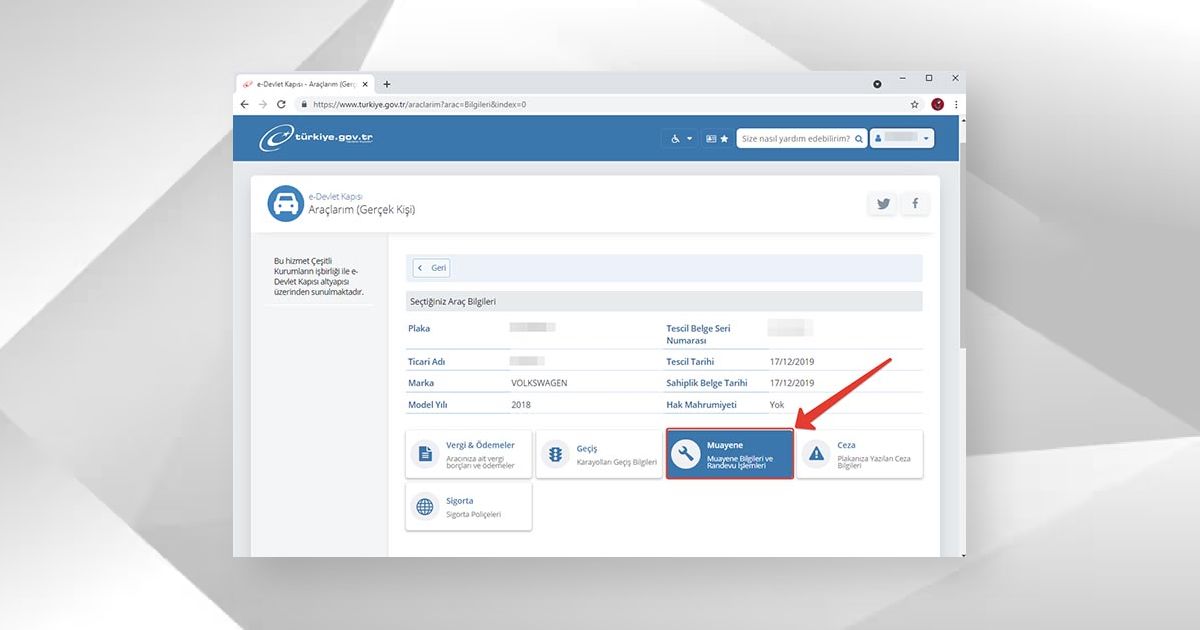Expand the accessibility options dropdown
This screenshot has width=1200, height=630.
(x=680, y=138)
